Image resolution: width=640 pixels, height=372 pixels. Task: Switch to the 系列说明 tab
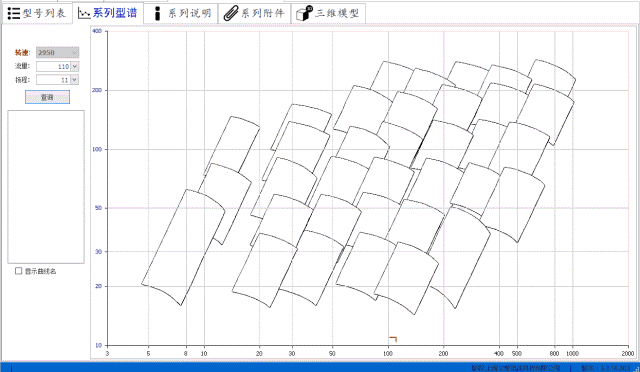pyautogui.click(x=181, y=13)
